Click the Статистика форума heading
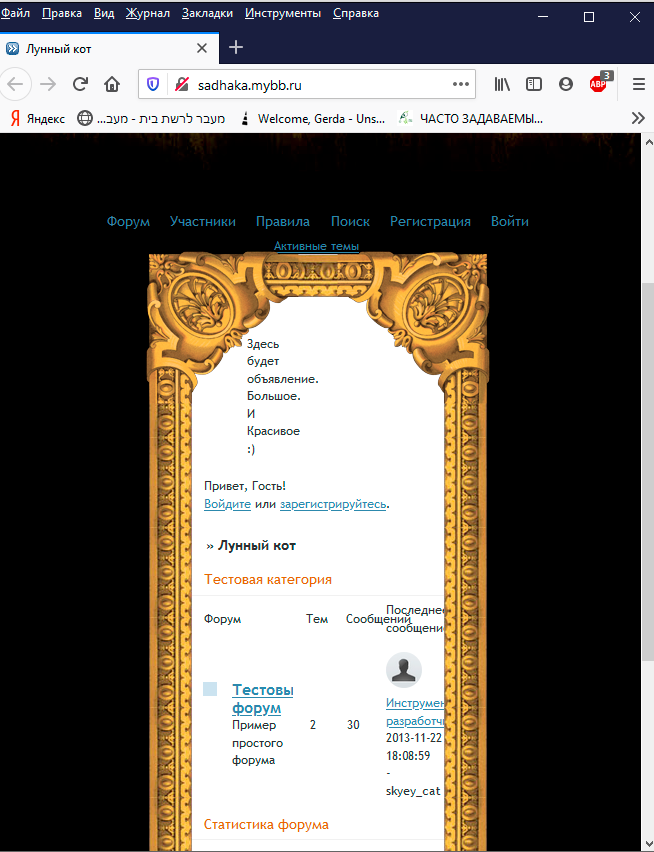Screen dimensions: 654x852 (x=266, y=824)
